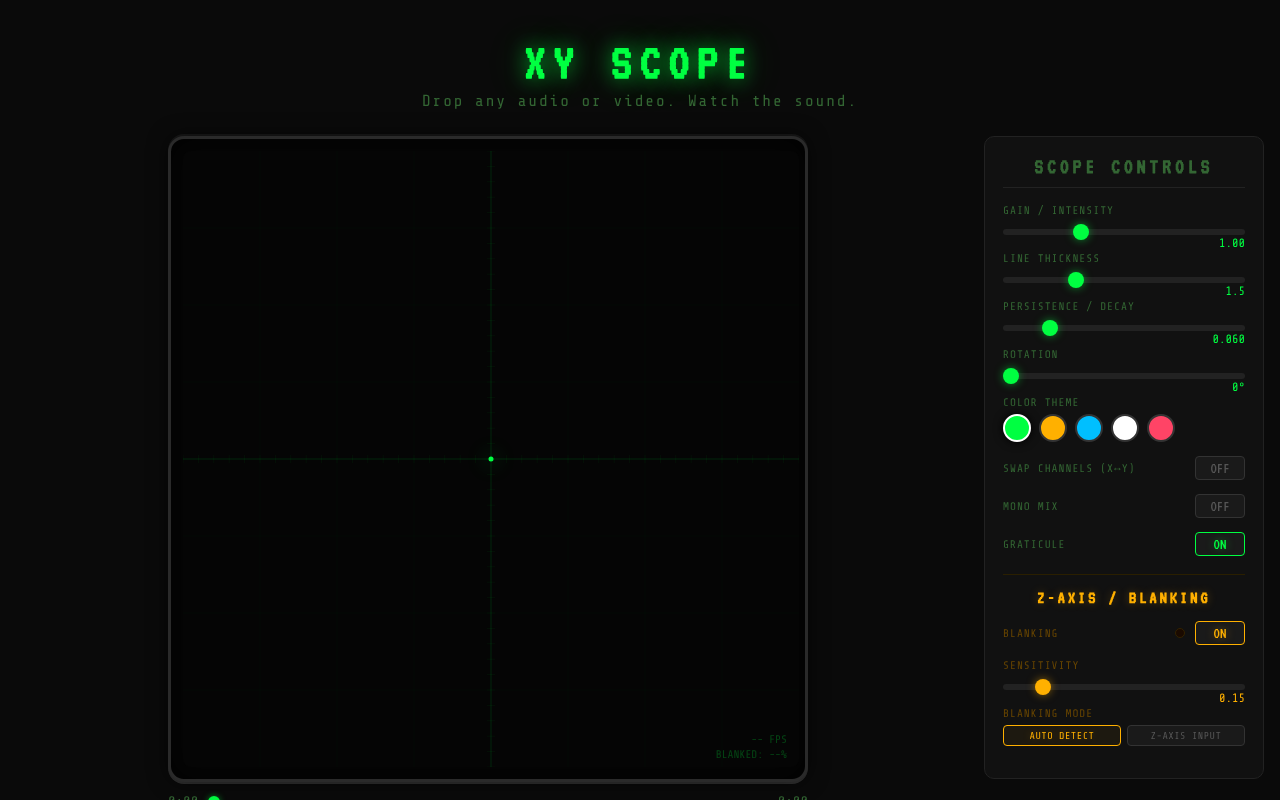Click the Z-Axis / Blanking heading
The height and width of the screenshot is (800, 1280).
tap(1123, 599)
